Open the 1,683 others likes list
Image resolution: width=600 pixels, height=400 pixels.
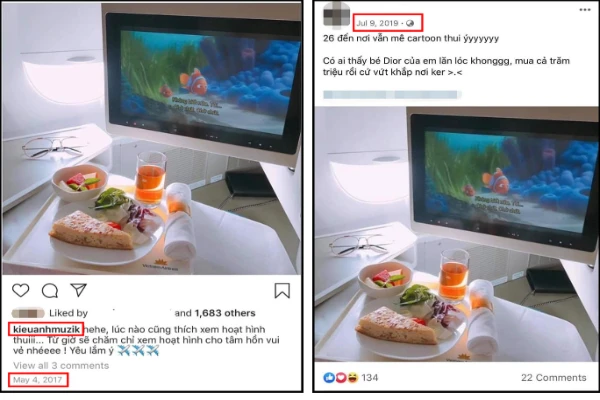(x=225, y=313)
